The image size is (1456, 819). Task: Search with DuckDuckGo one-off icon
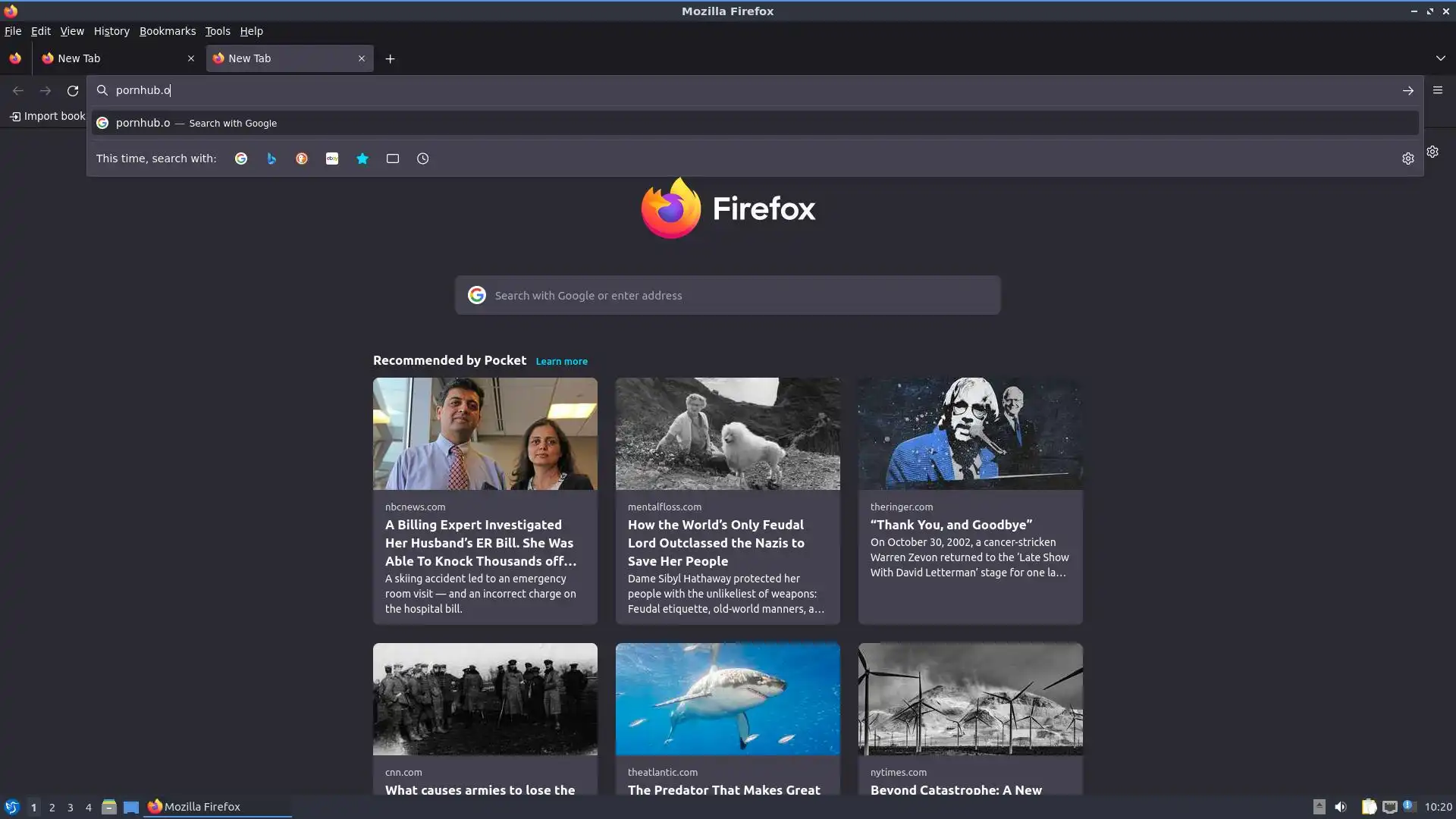pyautogui.click(x=302, y=158)
